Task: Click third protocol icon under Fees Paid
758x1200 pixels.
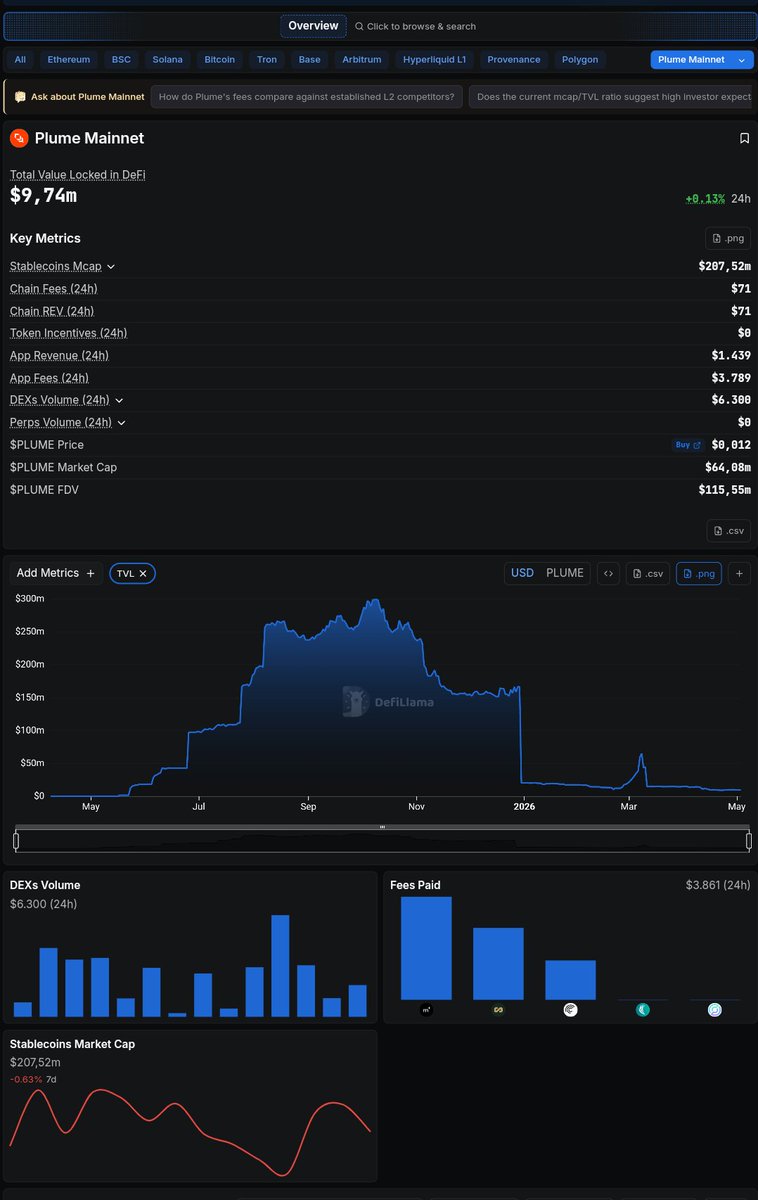Action: click(570, 1010)
